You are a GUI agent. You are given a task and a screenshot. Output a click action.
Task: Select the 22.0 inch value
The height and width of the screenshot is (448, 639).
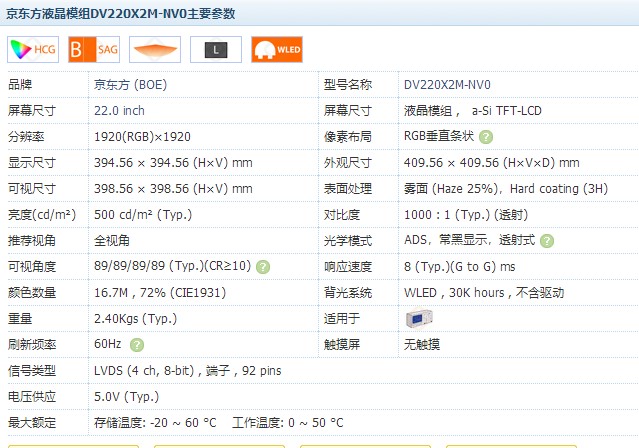point(119,110)
